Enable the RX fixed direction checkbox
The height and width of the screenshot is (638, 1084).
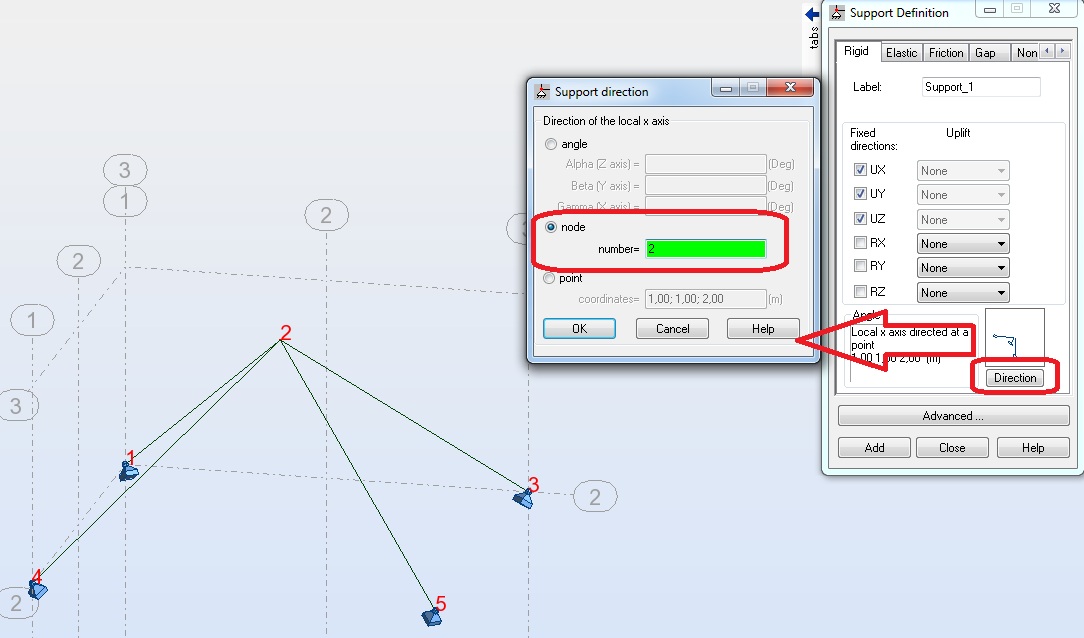860,243
